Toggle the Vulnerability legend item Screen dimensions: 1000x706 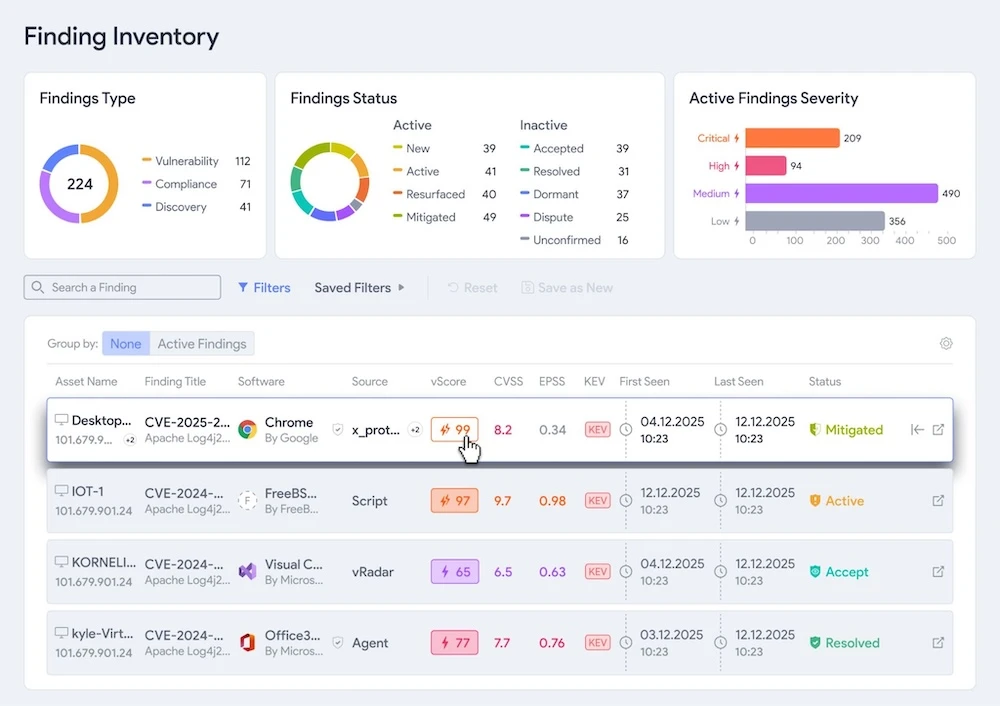coord(186,161)
